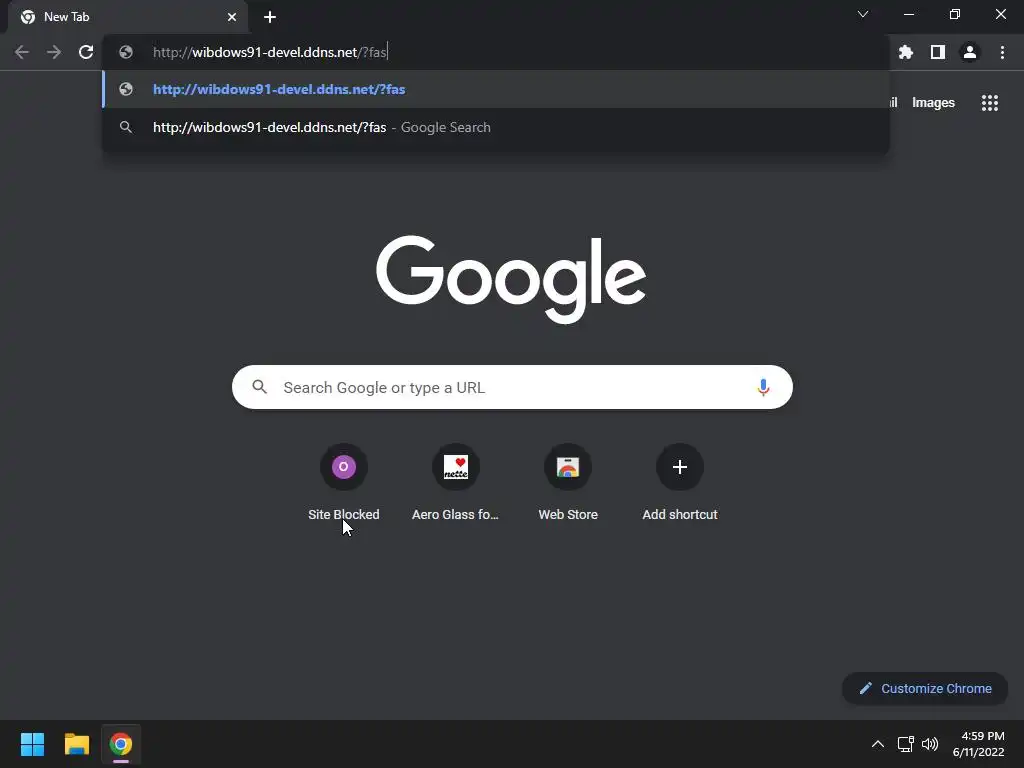The width and height of the screenshot is (1024, 768).
Task: Open the volume speaker icon in tray
Action: 930,744
